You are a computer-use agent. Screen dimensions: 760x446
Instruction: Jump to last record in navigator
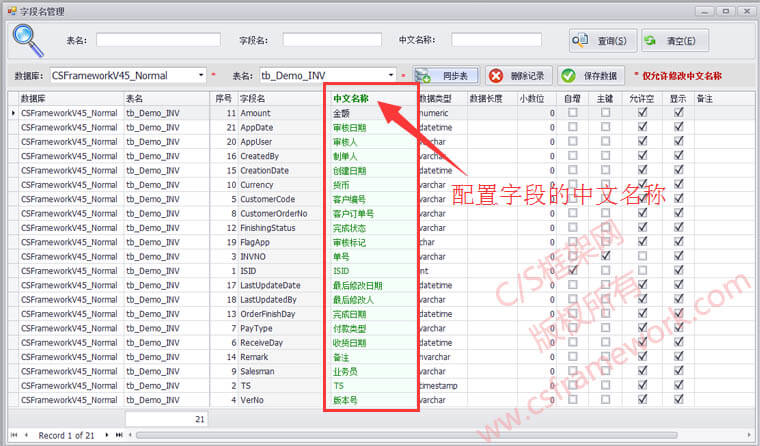(x=119, y=436)
